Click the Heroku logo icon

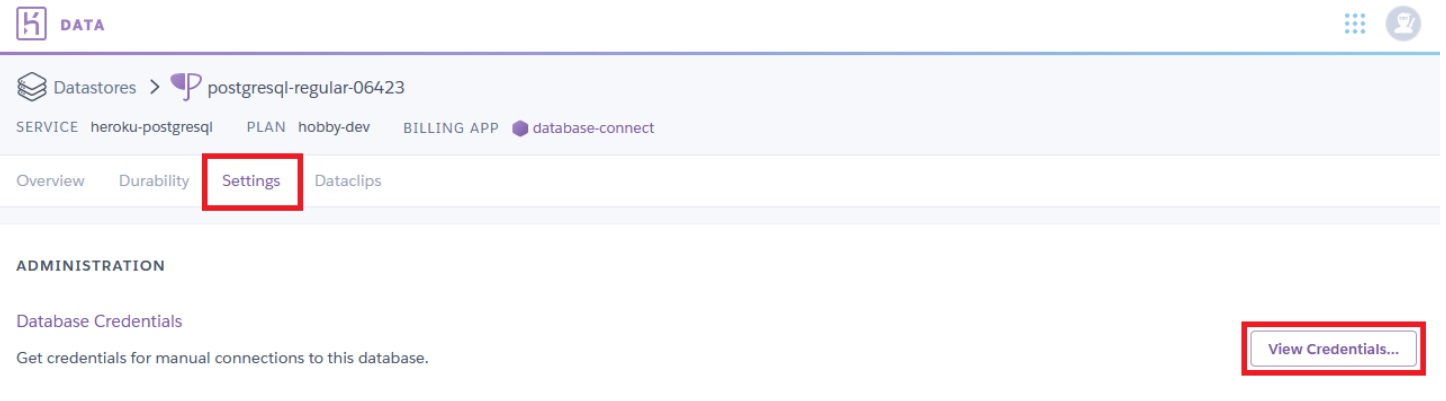(x=32, y=24)
